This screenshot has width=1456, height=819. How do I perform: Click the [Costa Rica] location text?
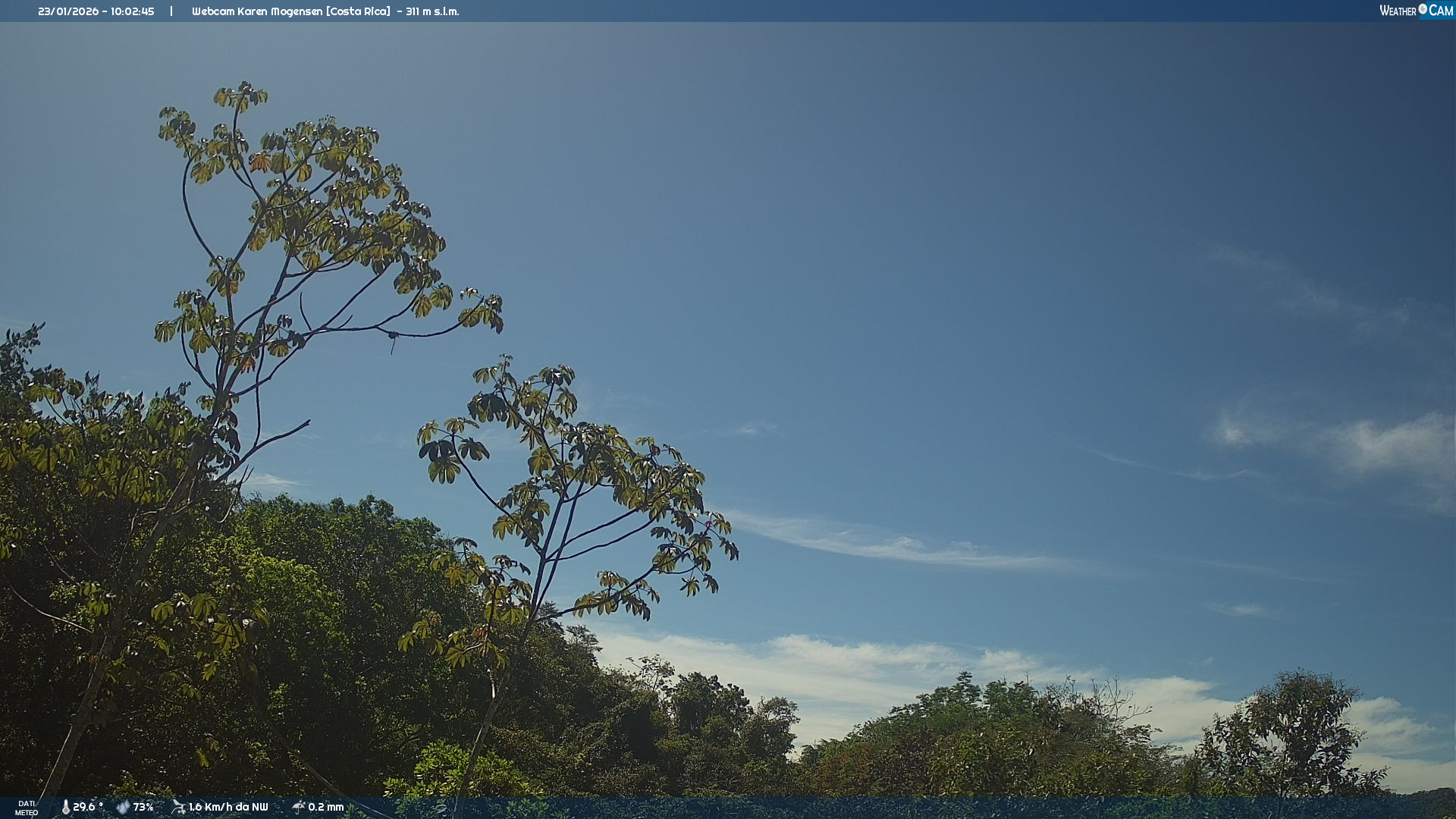(x=359, y=11)
